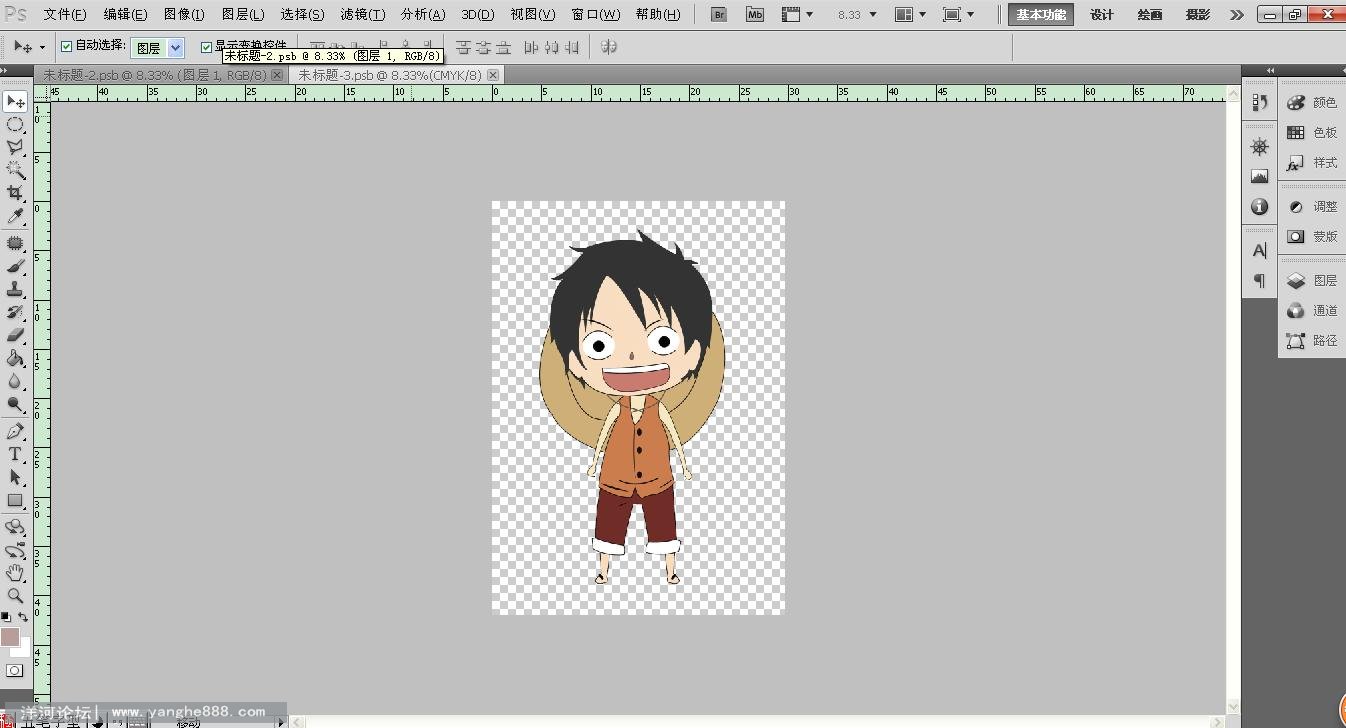This screenshot has height=728, width=1346.
Task: Open the History panel icon
Action: [1259, 103]
